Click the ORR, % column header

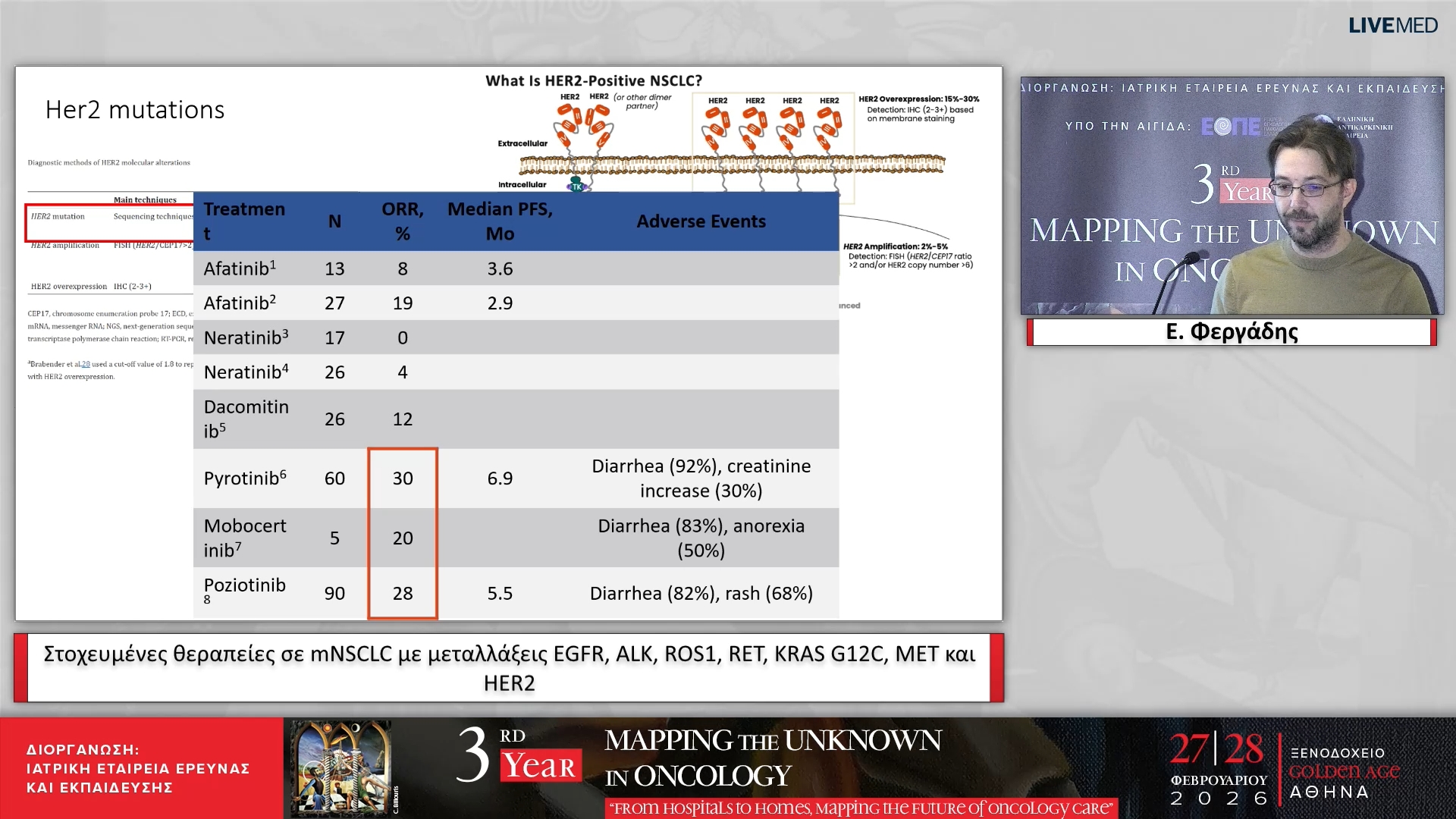click(402, 221)
